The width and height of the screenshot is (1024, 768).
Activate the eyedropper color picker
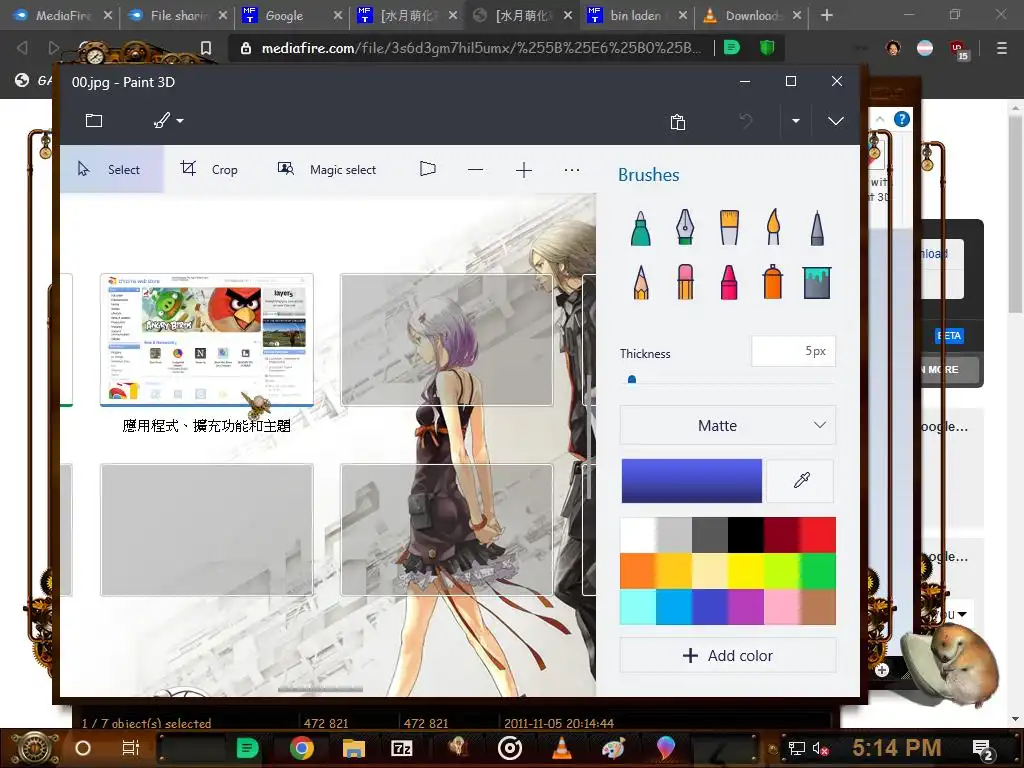click(x=801, y=481)
